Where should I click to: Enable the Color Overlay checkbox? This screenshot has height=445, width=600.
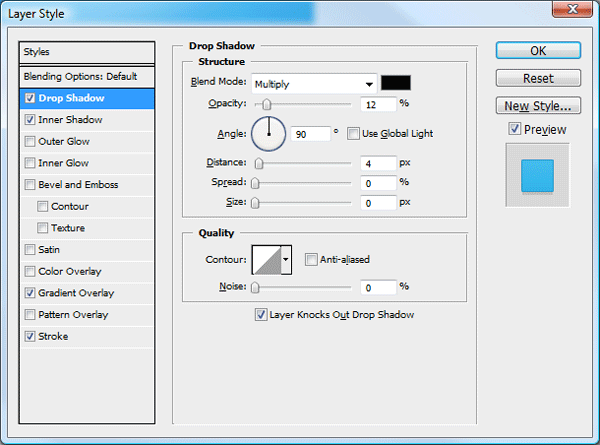(x=30, y=272)
